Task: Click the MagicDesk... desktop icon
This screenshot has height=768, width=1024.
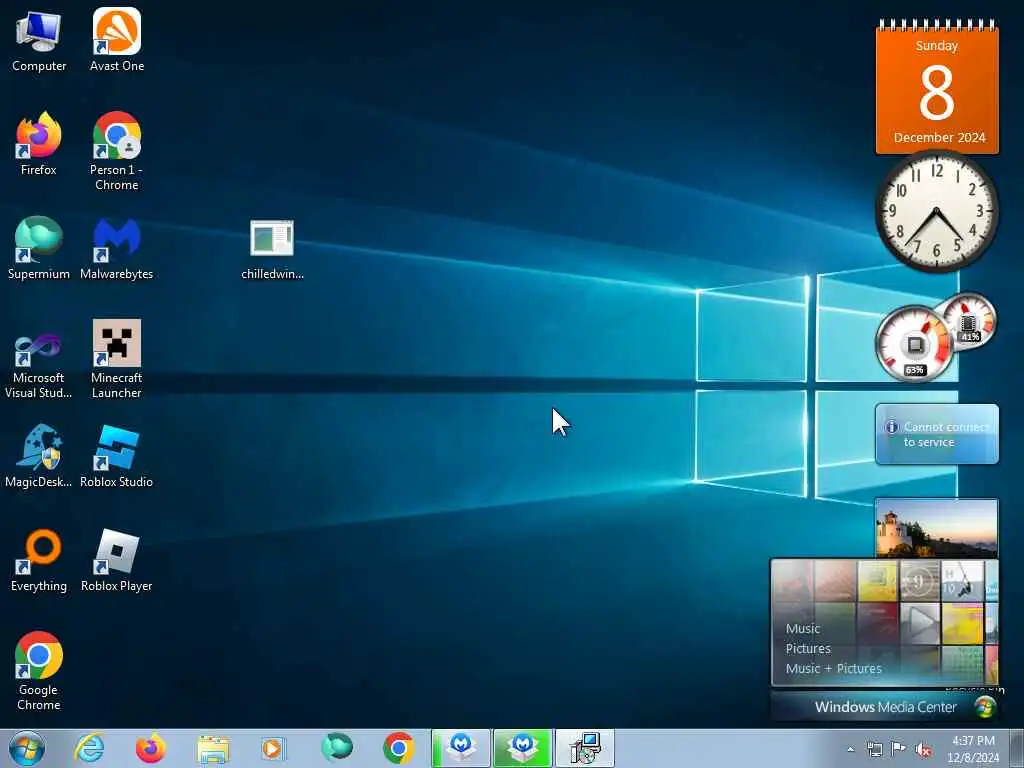Action: click(39, 456)
